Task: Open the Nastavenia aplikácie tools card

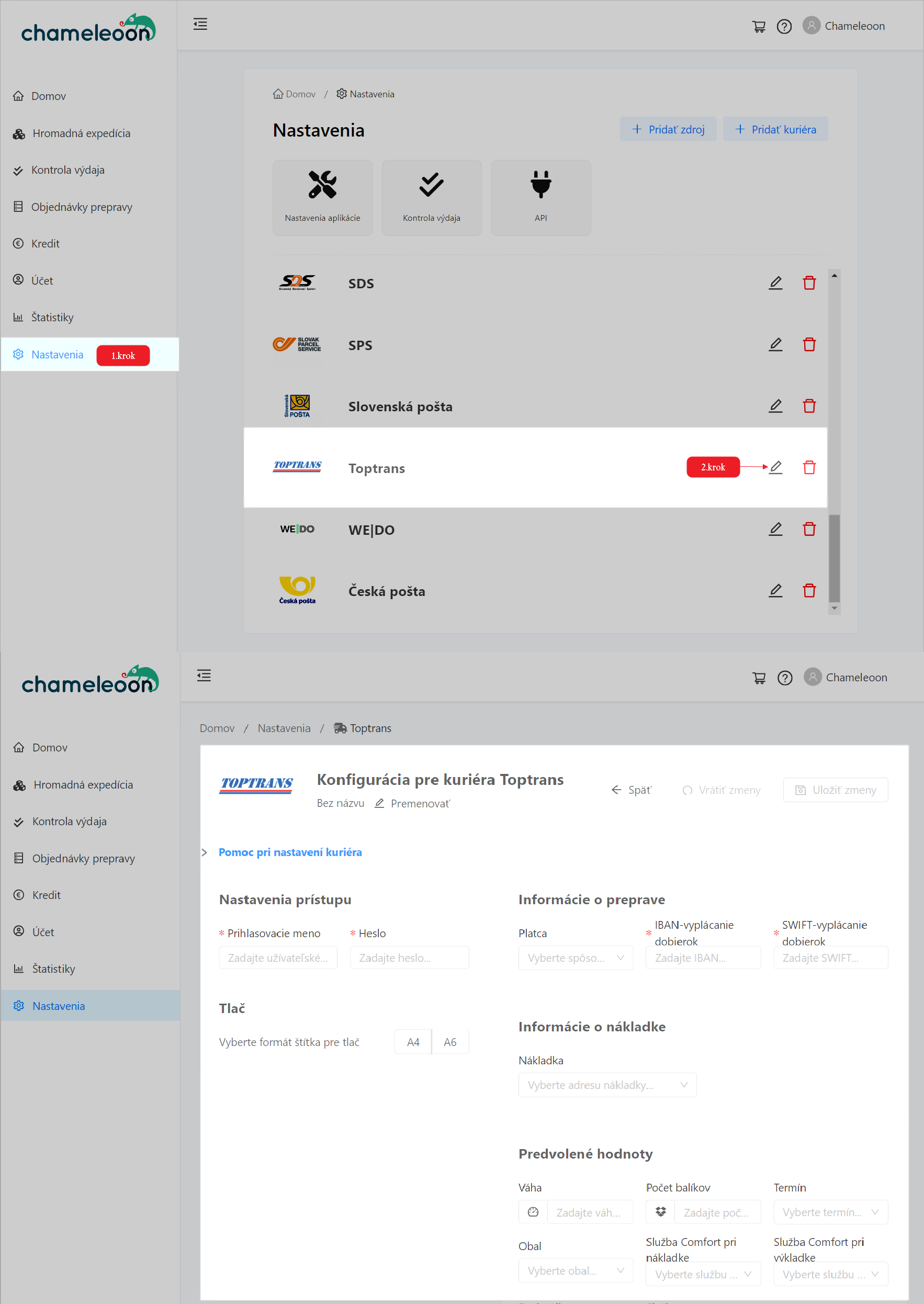Action: pyautogui.click(x=323, y=198)
